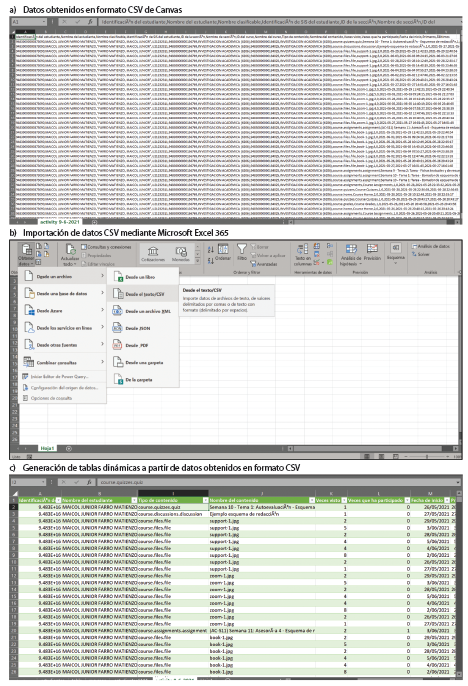Click the horizontal scrollbar in the import window

point(375,448)
